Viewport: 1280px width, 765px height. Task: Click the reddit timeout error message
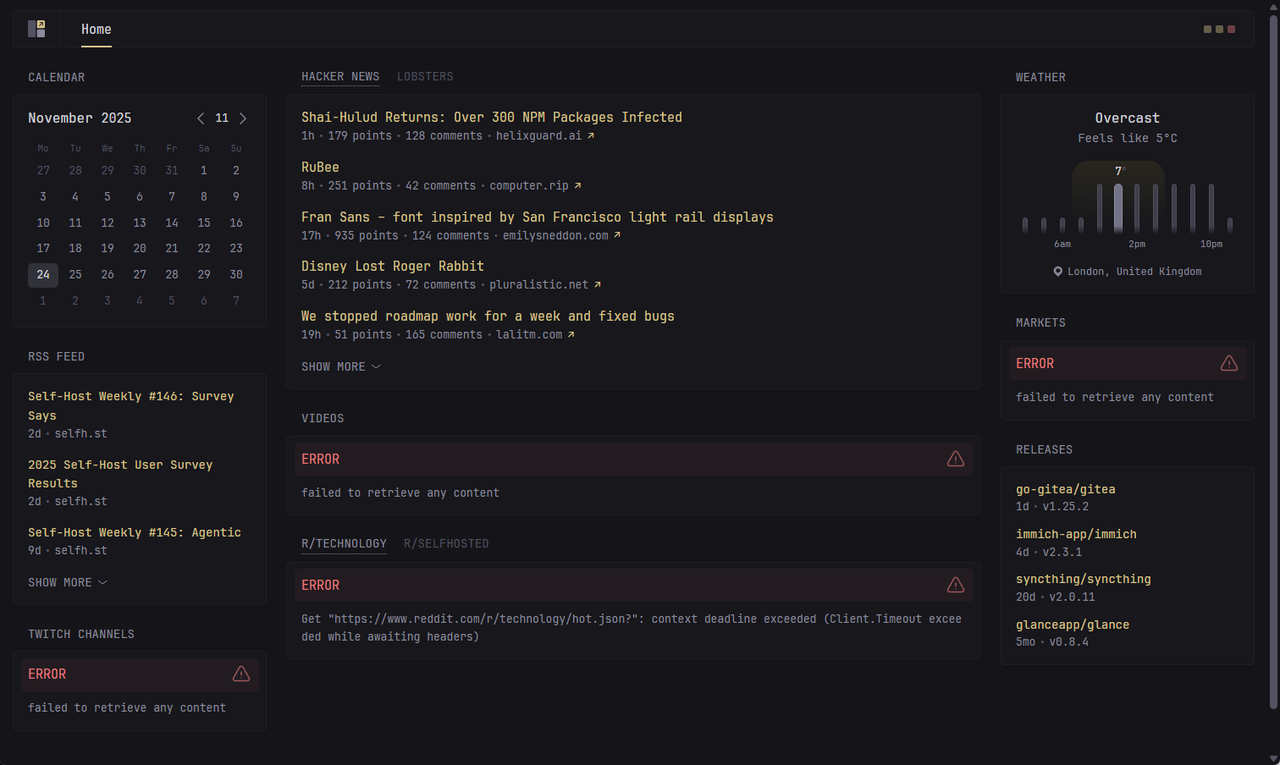[x=631, y=628]
